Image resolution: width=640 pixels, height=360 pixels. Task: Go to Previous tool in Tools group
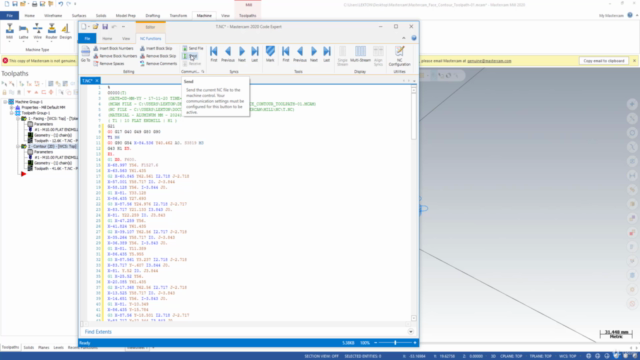300,54
